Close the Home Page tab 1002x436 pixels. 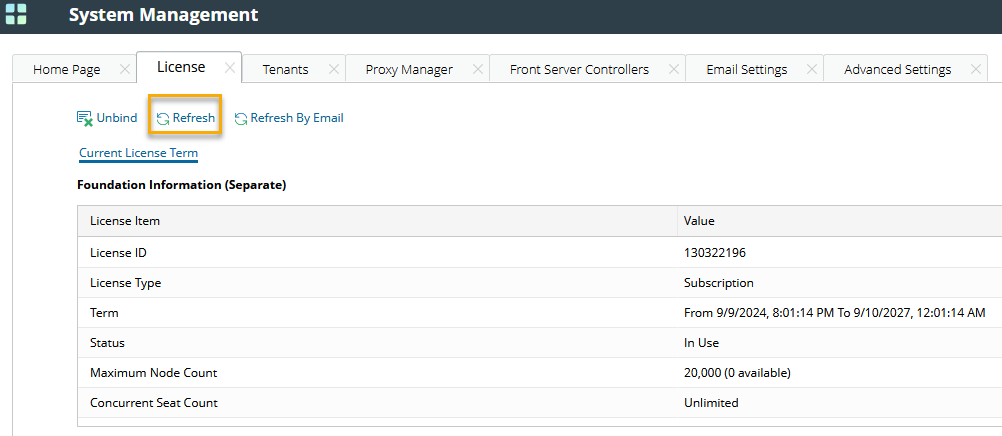point(124,69)
